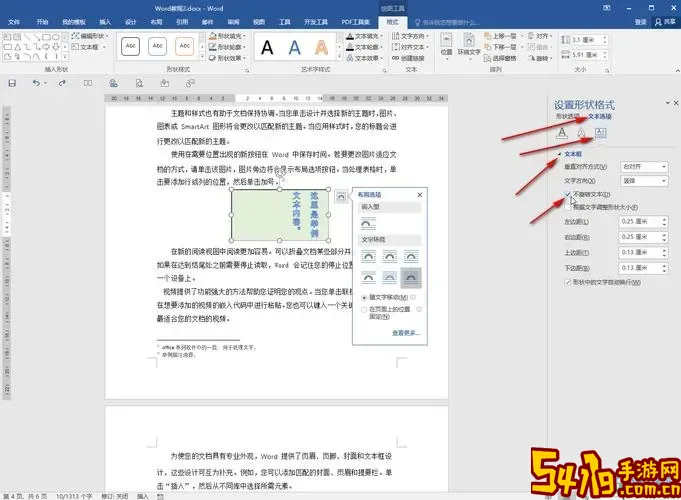Click the Share (共享) person icon
The height and width of the screenshot is (500, 681).
tap(665, 22)
